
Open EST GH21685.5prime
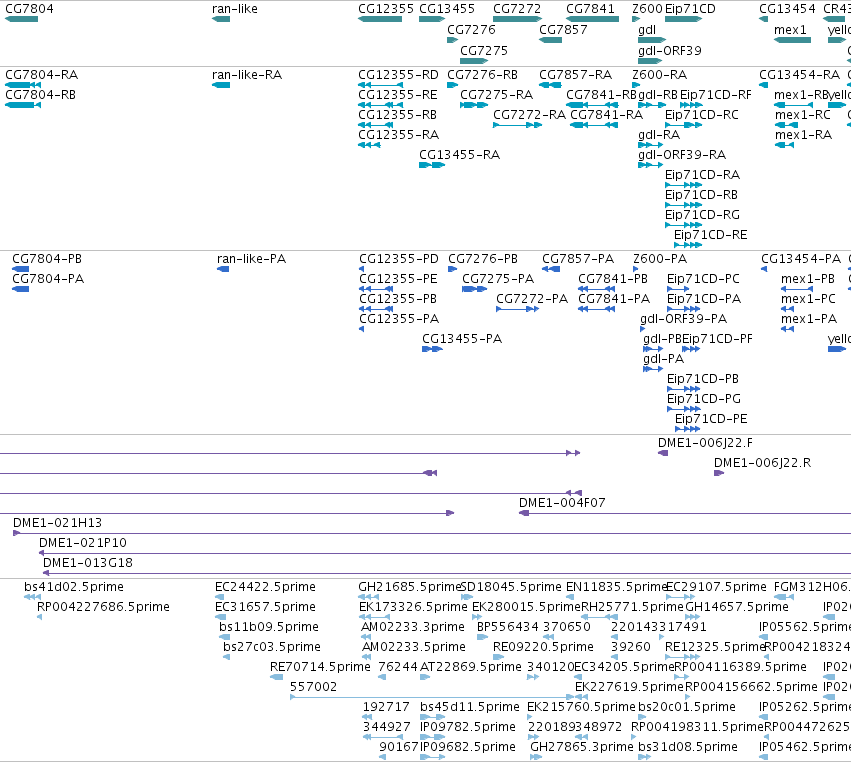tap(409, 587)
